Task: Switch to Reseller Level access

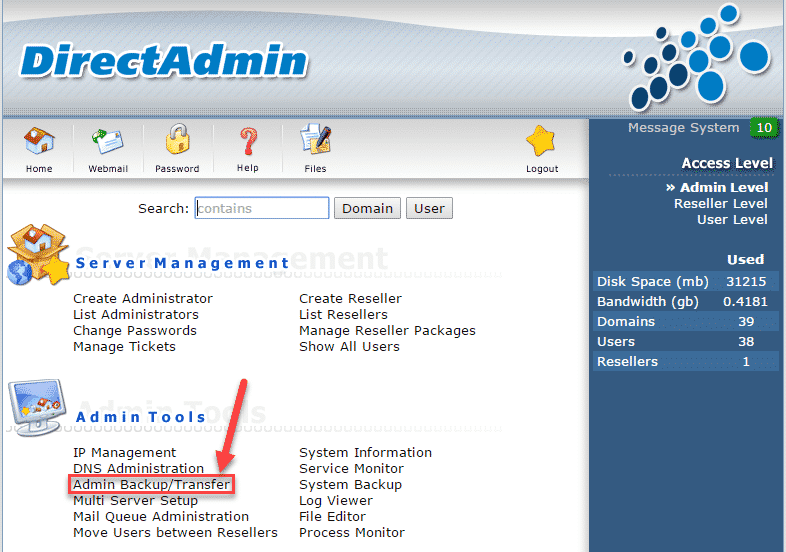Action: 720,204
